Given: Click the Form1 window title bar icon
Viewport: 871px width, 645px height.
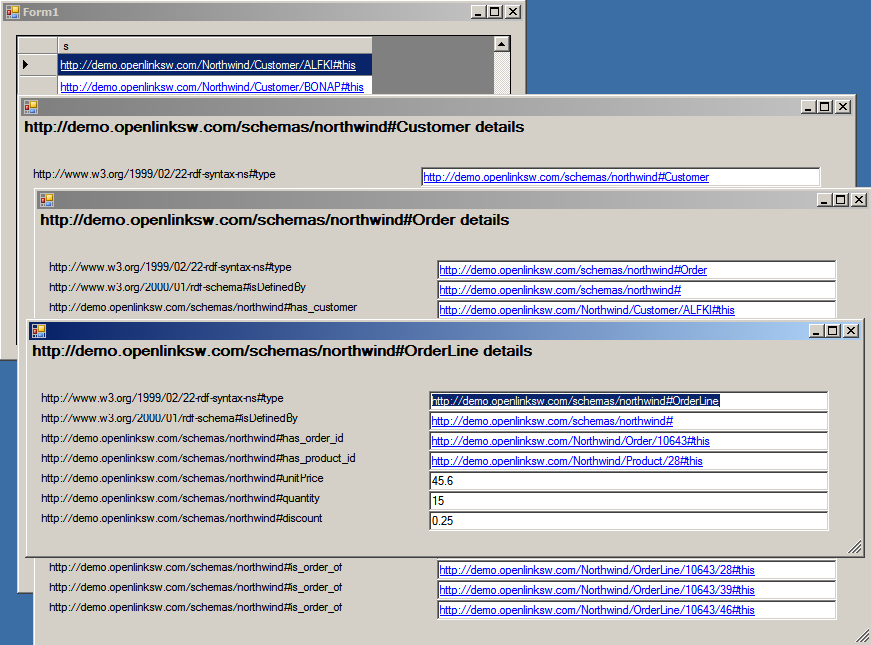Looking at the screenshot, I should [12, 12].
